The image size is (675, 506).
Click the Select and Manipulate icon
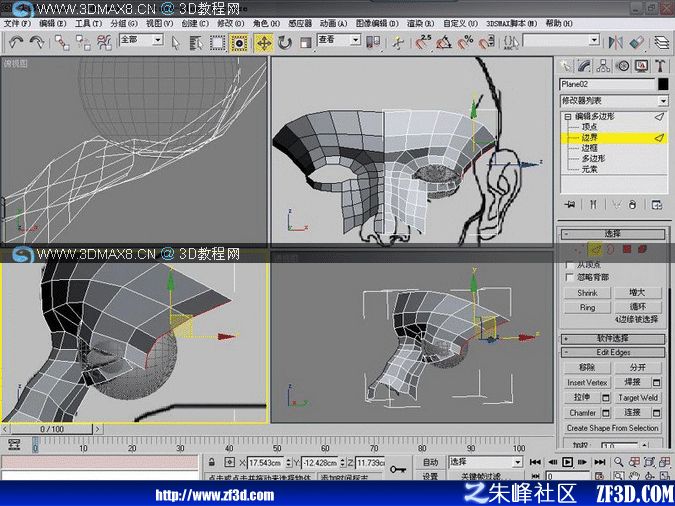pos(399,42)
